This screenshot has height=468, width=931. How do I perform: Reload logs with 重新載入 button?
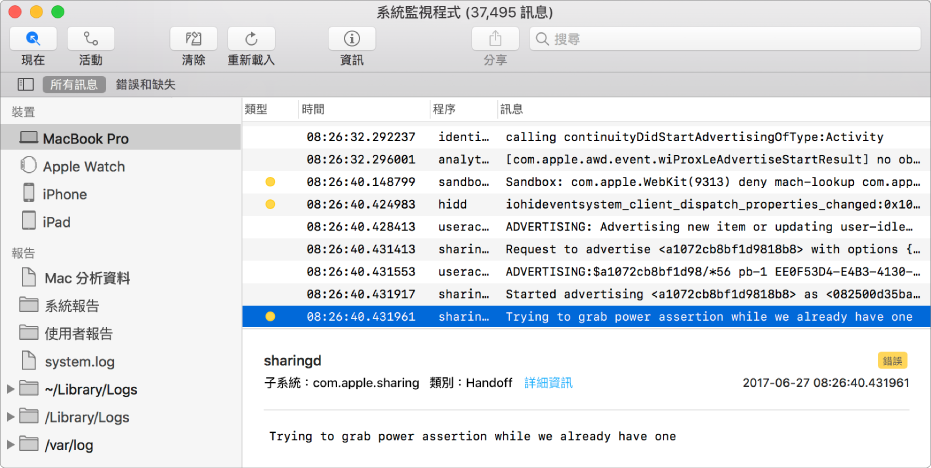click(251, 39)
